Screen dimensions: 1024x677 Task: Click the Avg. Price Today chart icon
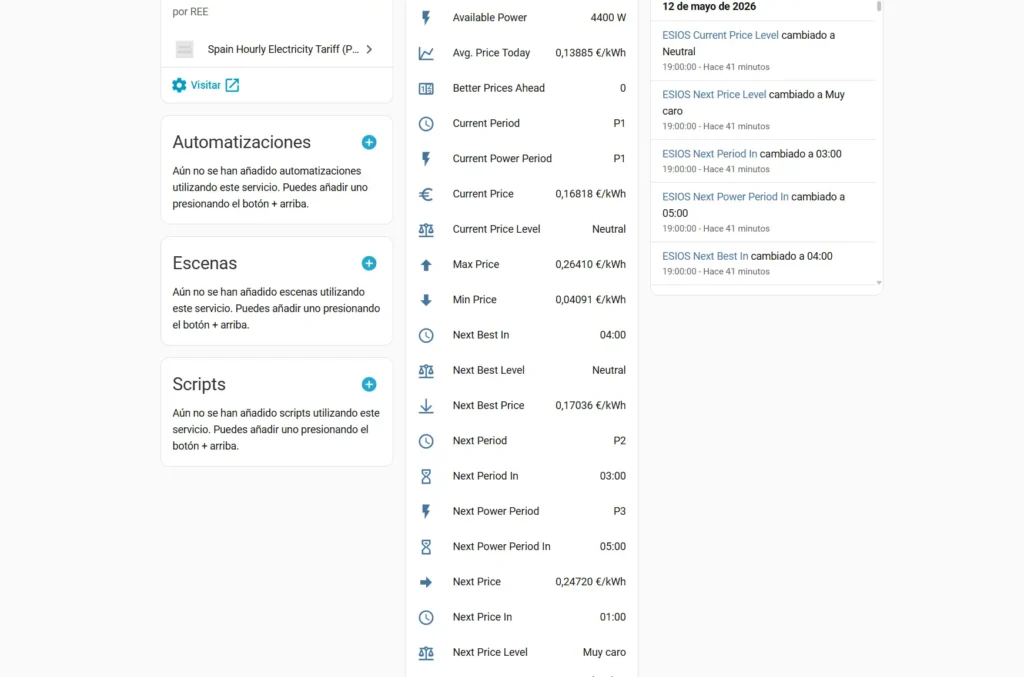coord(426,53)
